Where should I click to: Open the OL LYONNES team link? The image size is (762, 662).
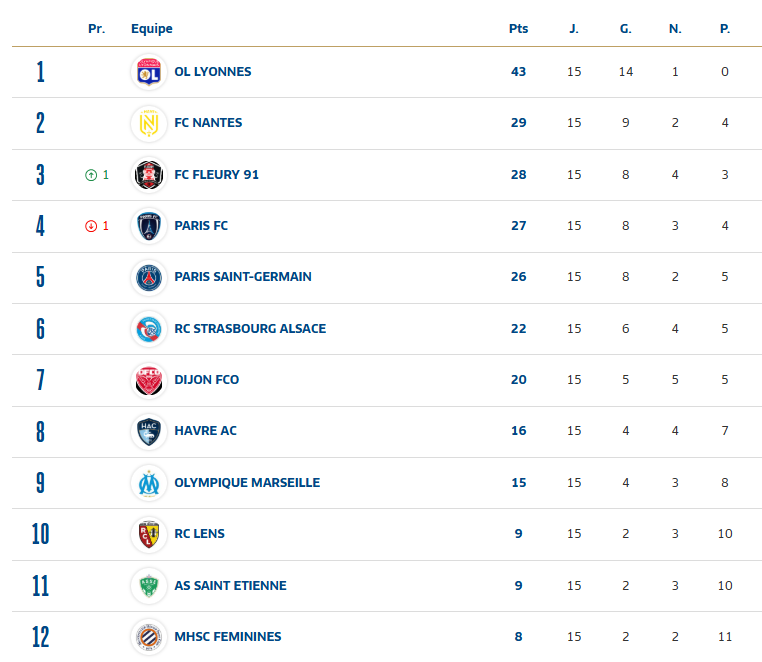(x=212, y=72)
